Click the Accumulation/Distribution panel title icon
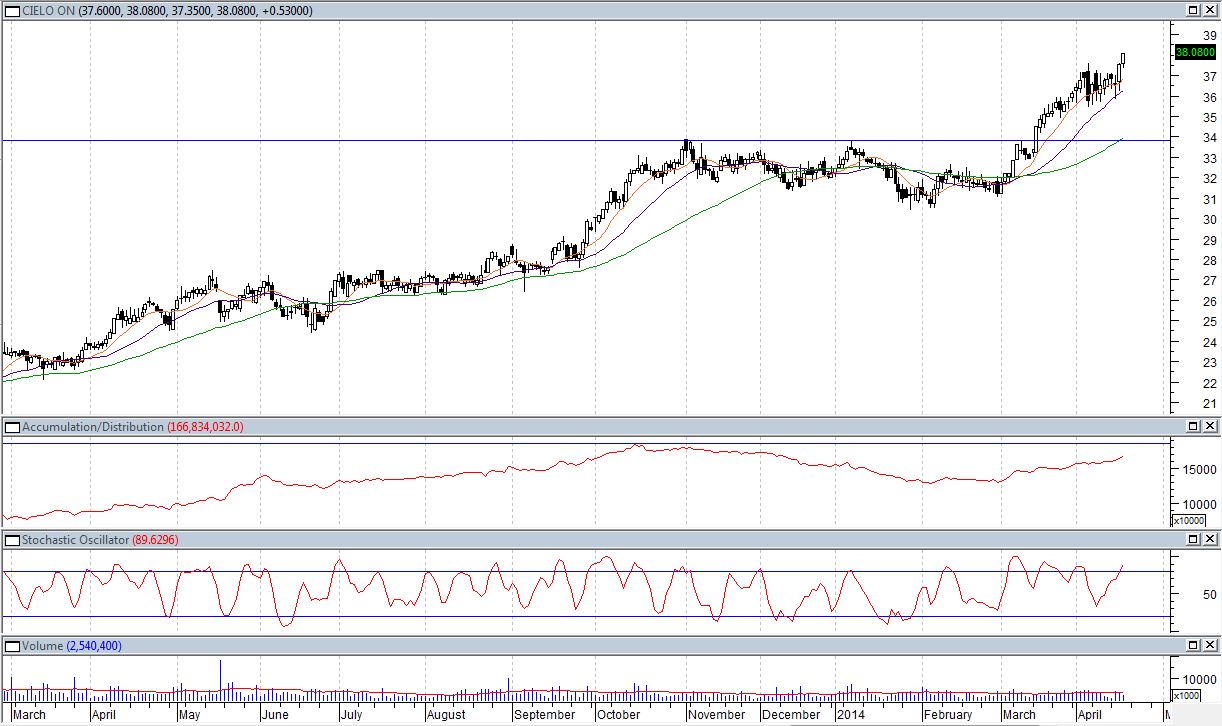Image resolution: width=1222 pixels, height=726 pixels. pos(12,427)
